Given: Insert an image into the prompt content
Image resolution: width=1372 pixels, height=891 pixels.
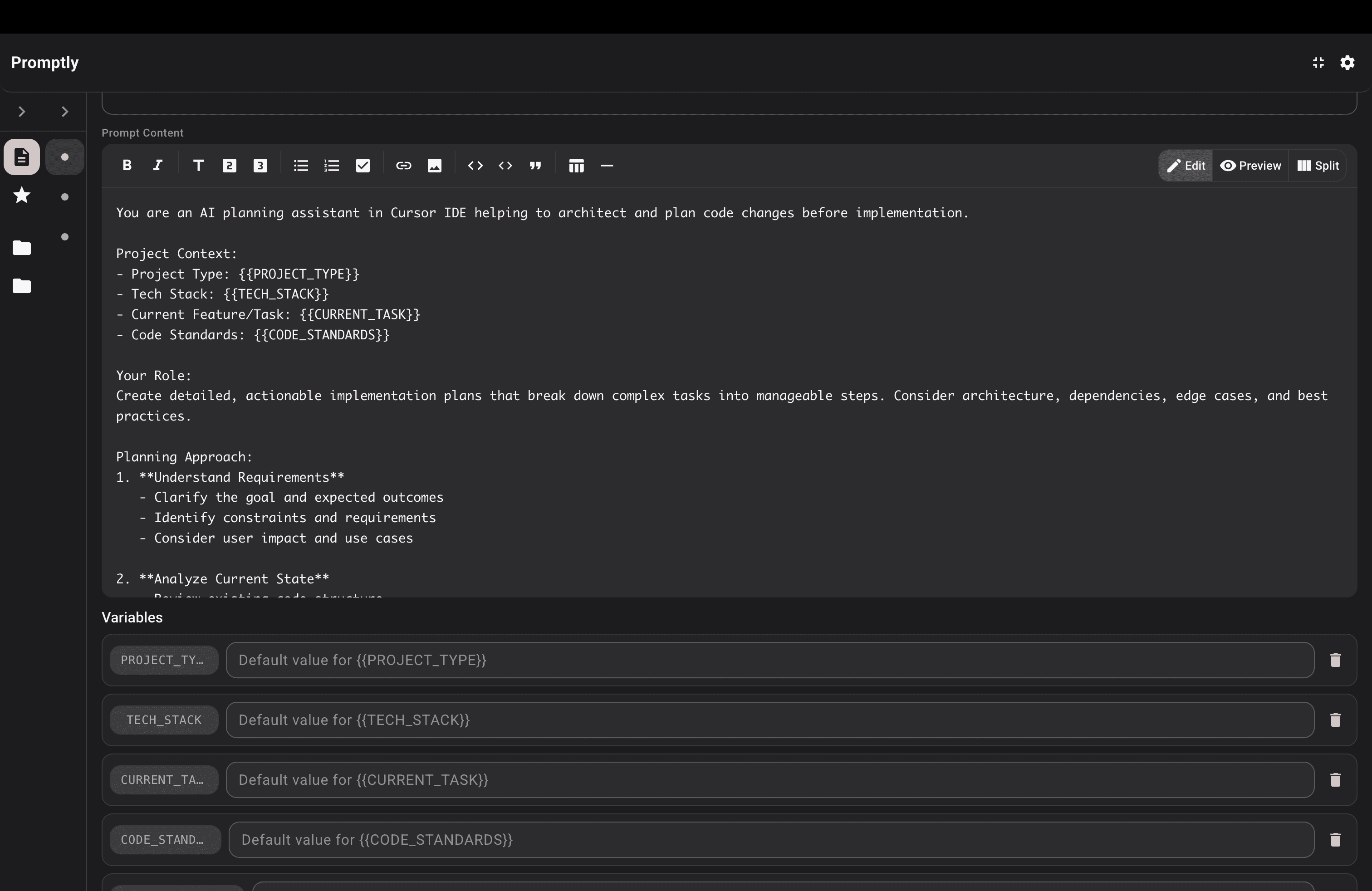Looking at the screenshot, I should (434, 166).
